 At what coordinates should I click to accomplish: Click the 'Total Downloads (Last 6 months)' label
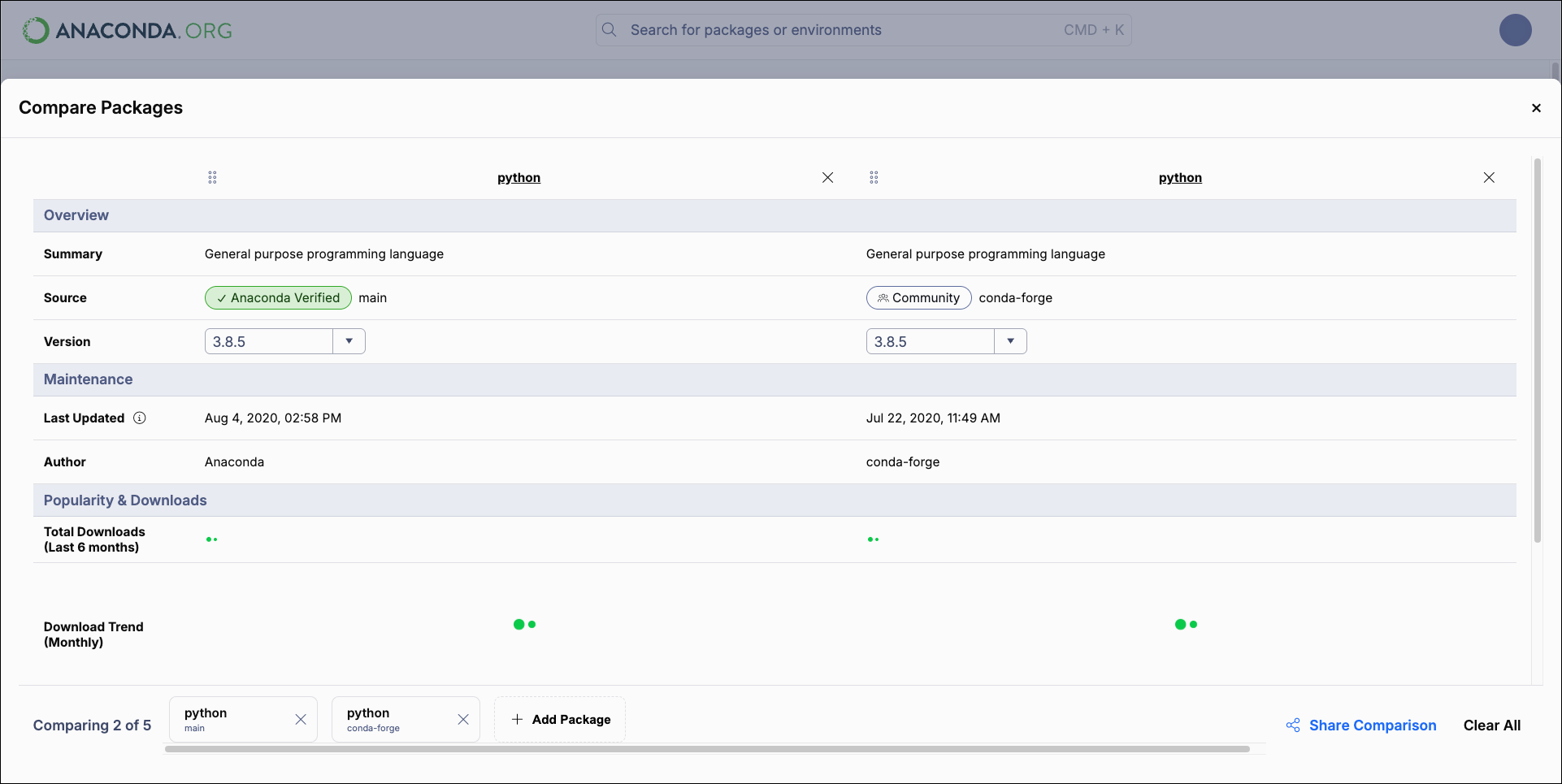tap(94, 539)
